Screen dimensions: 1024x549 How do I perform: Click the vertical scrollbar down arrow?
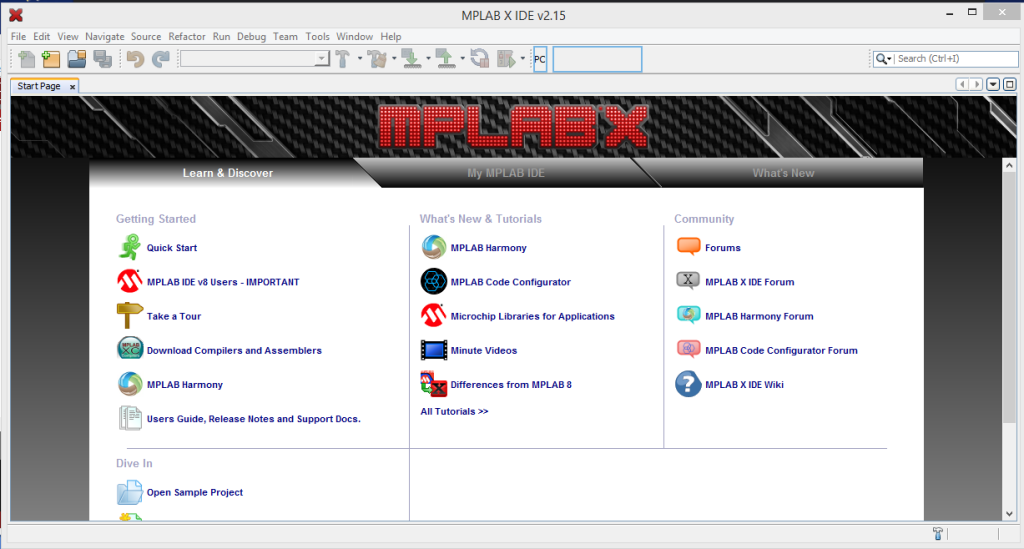tap(1009, 514)
